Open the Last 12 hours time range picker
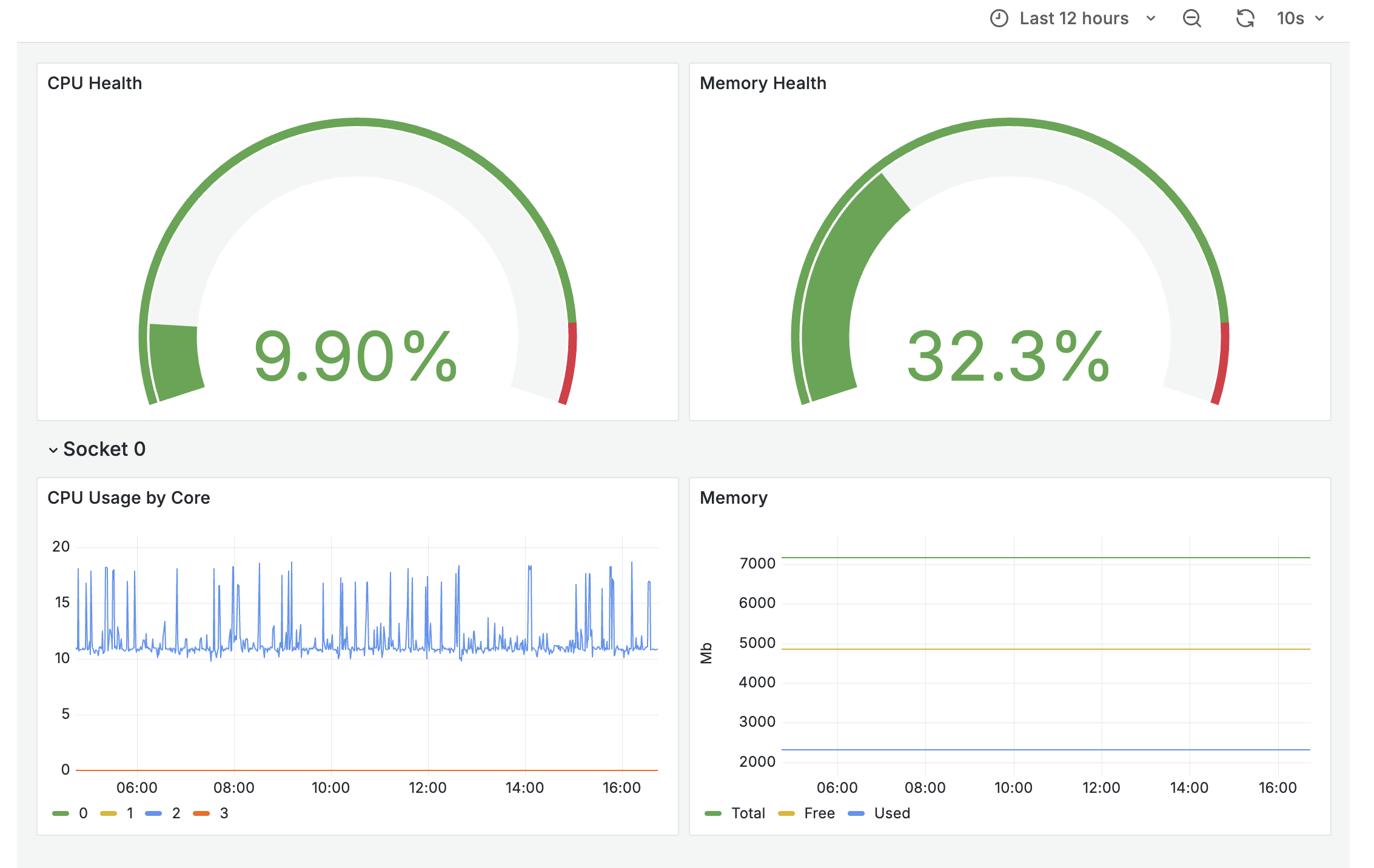1374x868 pixels. point(1072,18)
